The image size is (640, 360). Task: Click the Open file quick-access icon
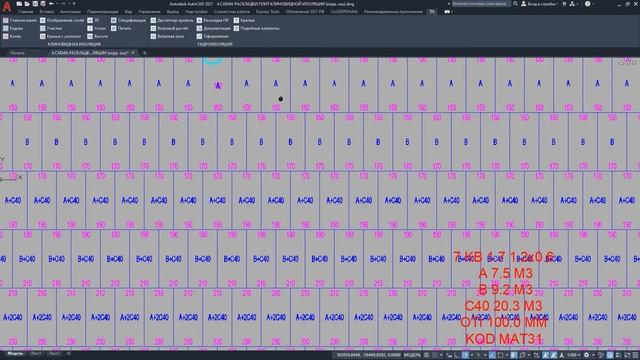click(27, 4)
